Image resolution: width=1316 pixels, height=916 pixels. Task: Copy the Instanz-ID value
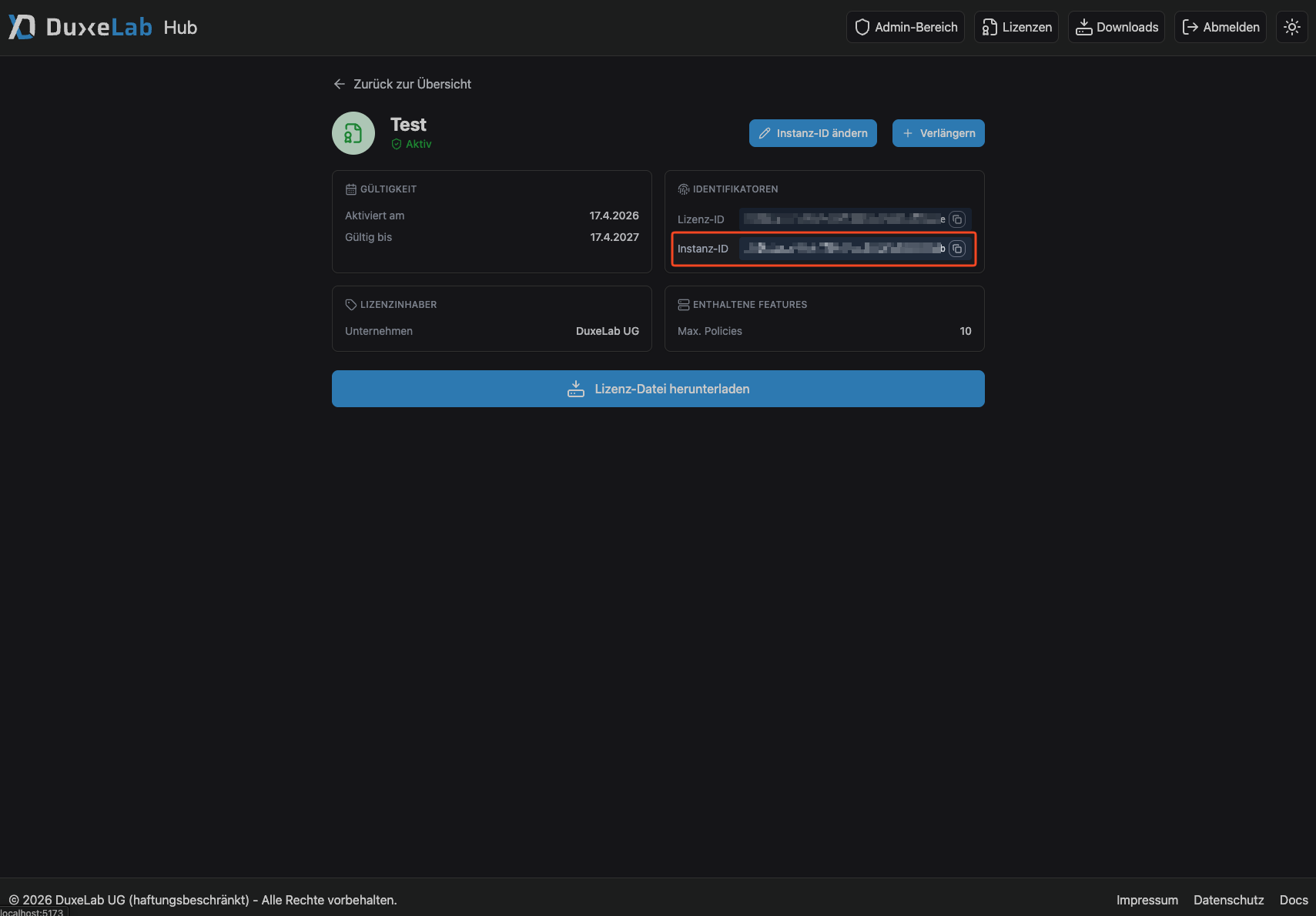(x=957, y=249)
